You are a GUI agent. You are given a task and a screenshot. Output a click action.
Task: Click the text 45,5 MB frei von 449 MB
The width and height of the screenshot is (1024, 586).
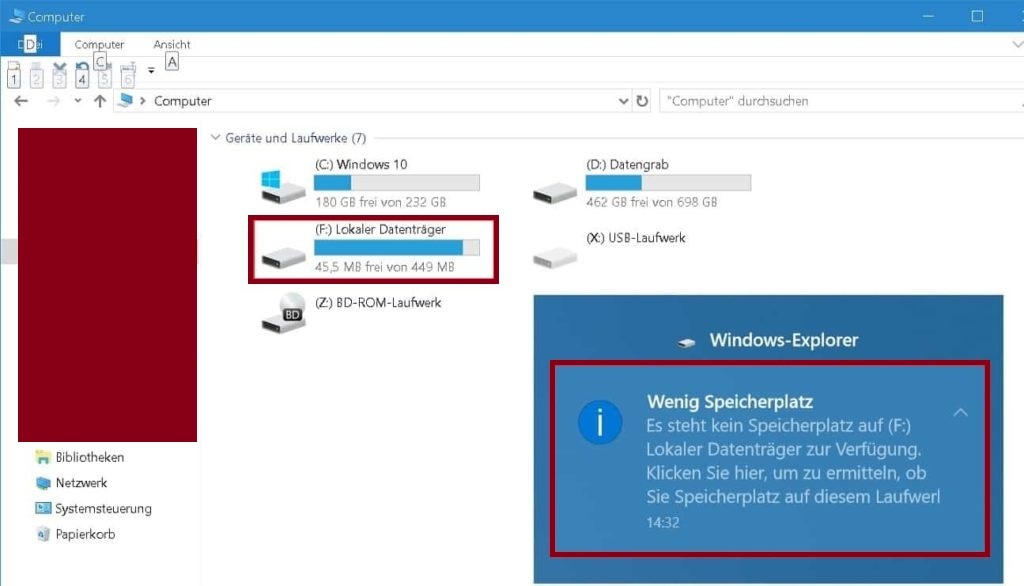click(385, 267)
